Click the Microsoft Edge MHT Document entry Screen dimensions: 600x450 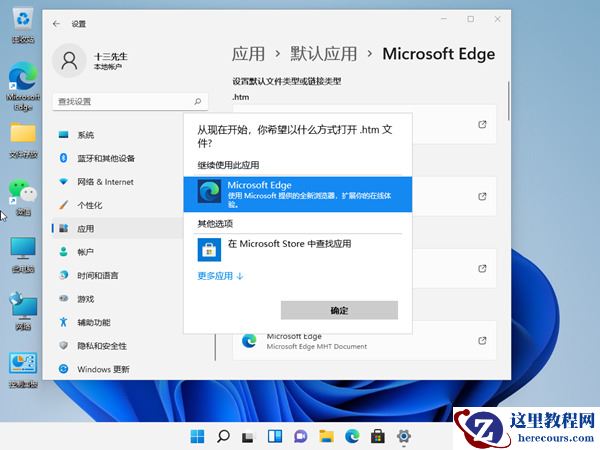364,341
